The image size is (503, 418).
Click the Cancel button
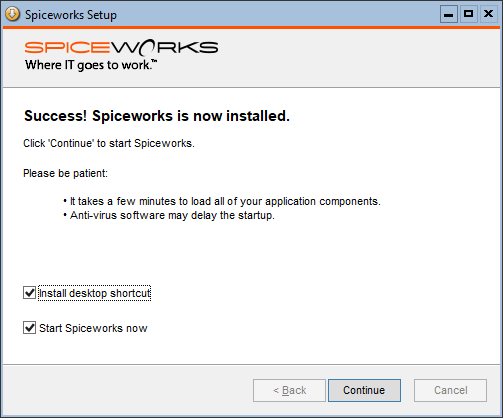450,390
